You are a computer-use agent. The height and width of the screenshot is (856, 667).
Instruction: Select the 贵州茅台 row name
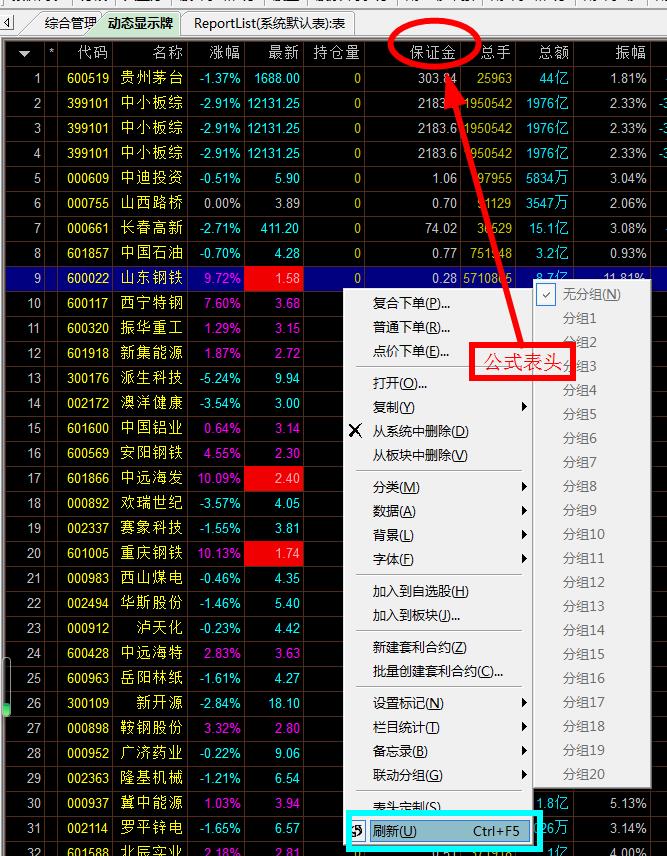[151, 78]
